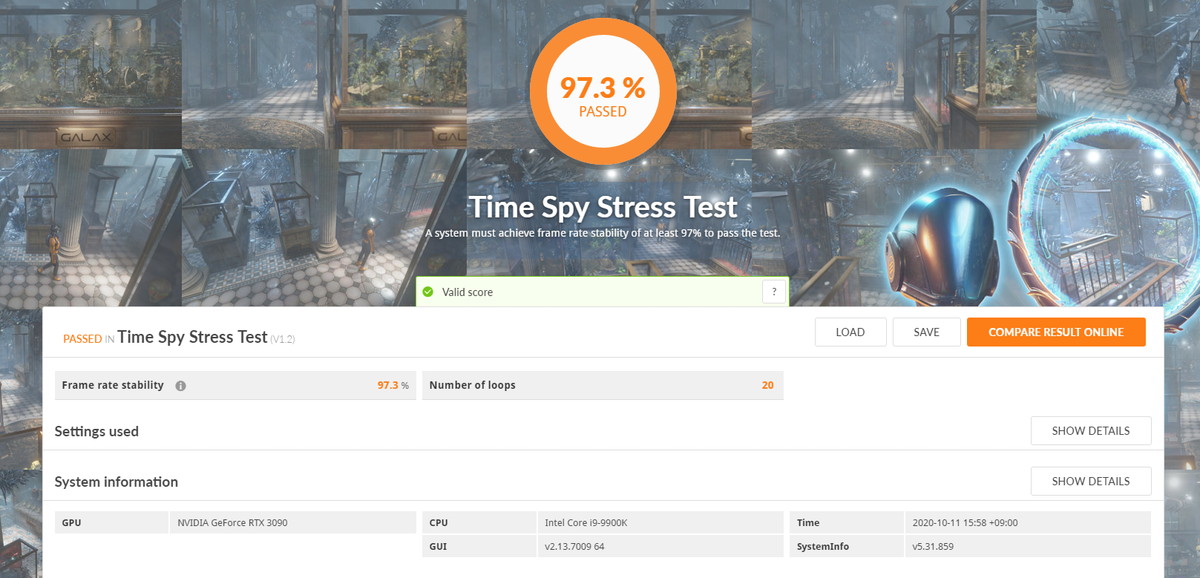Click the System information heading
Image resolution: width=1200 pixels, height=578 pixels.
(x=116, y=482)
